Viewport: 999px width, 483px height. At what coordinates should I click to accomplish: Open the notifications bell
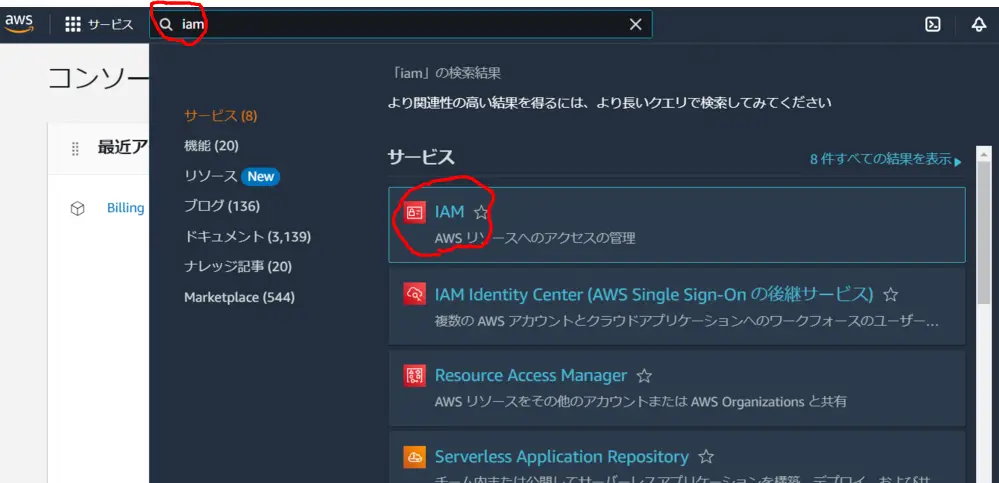pyautogui.click(x=979, y=24)
